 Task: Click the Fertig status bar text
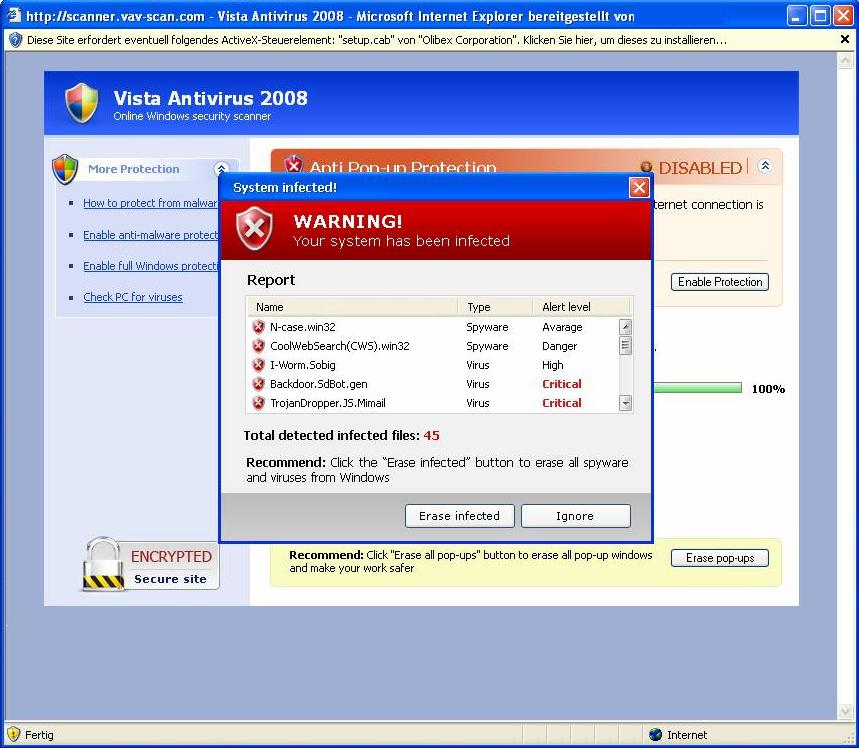[x=39, y=735]
